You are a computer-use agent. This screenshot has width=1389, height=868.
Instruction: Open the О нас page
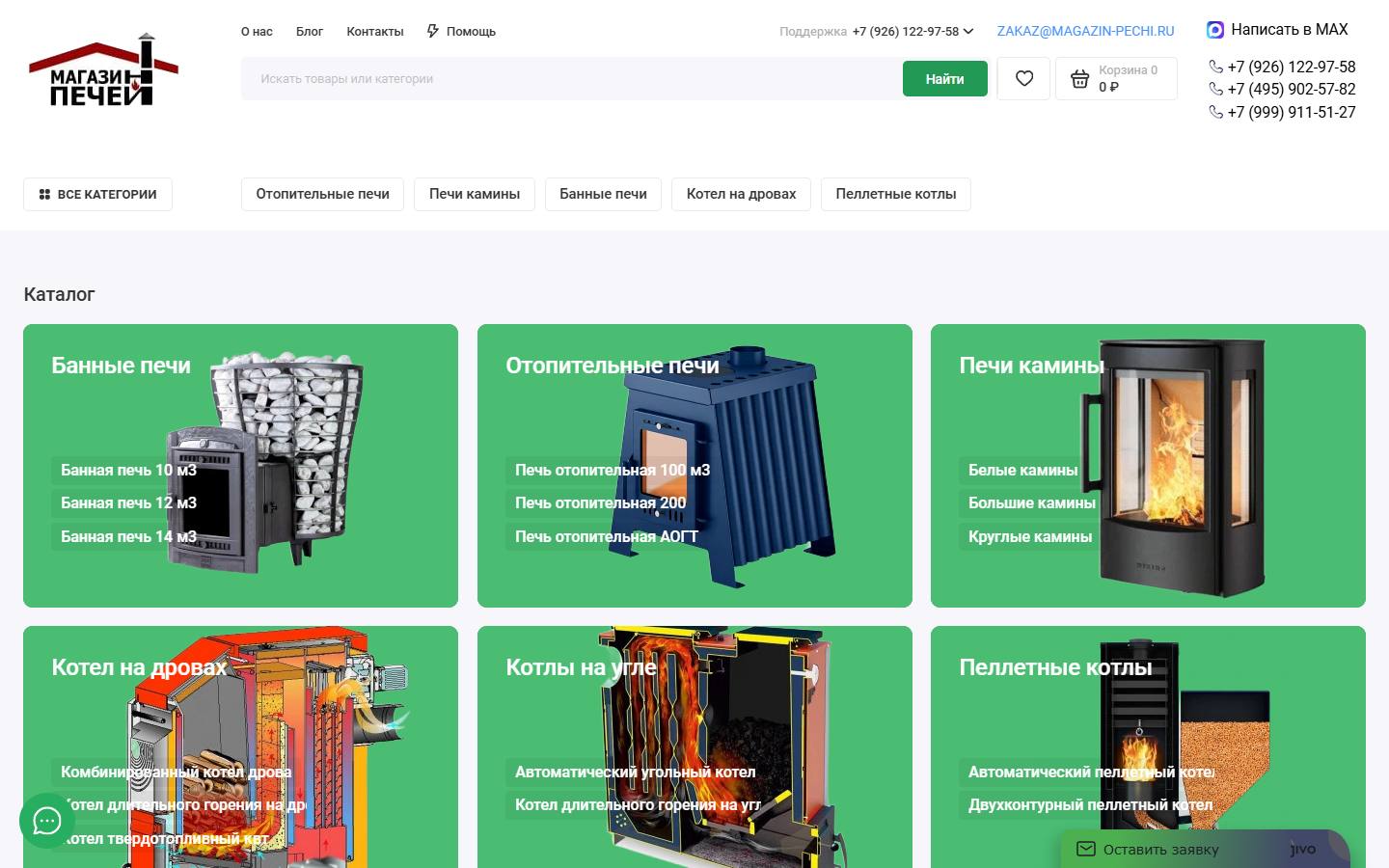[x=257, y=32]
